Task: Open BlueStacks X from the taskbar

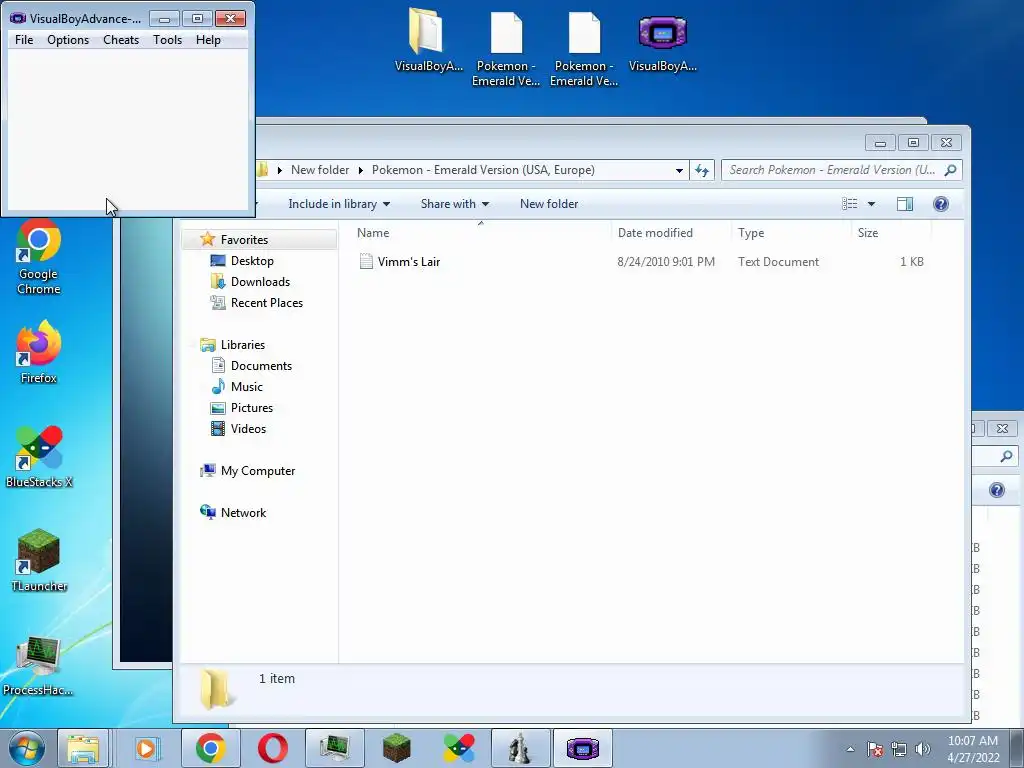Action: pos(458,748)
